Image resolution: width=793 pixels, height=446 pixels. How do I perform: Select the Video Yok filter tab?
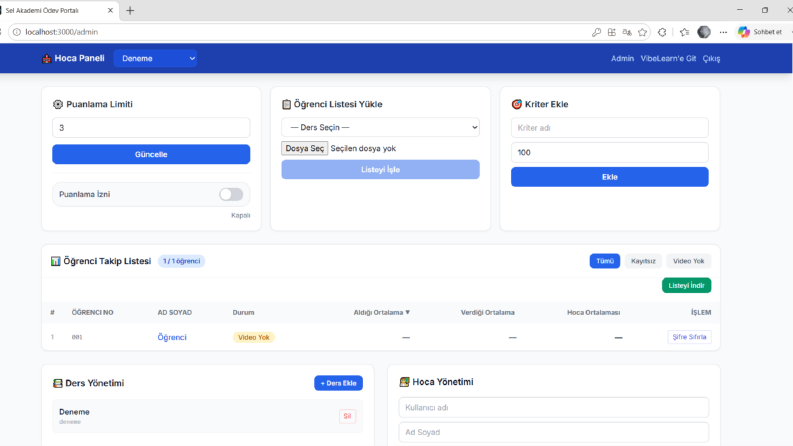(688, 261)
